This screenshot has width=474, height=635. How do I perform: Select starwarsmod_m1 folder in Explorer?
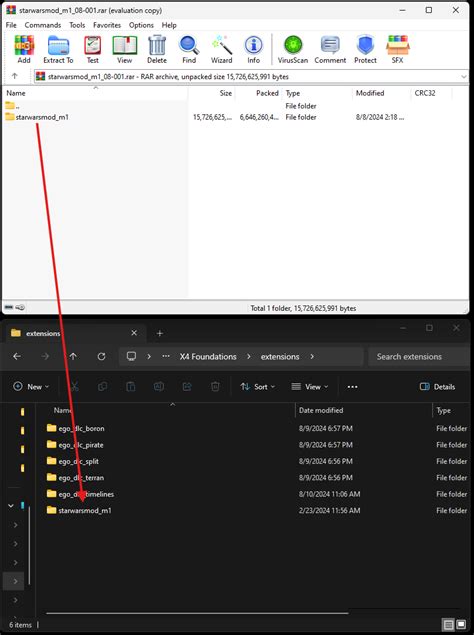click(79, 510)
